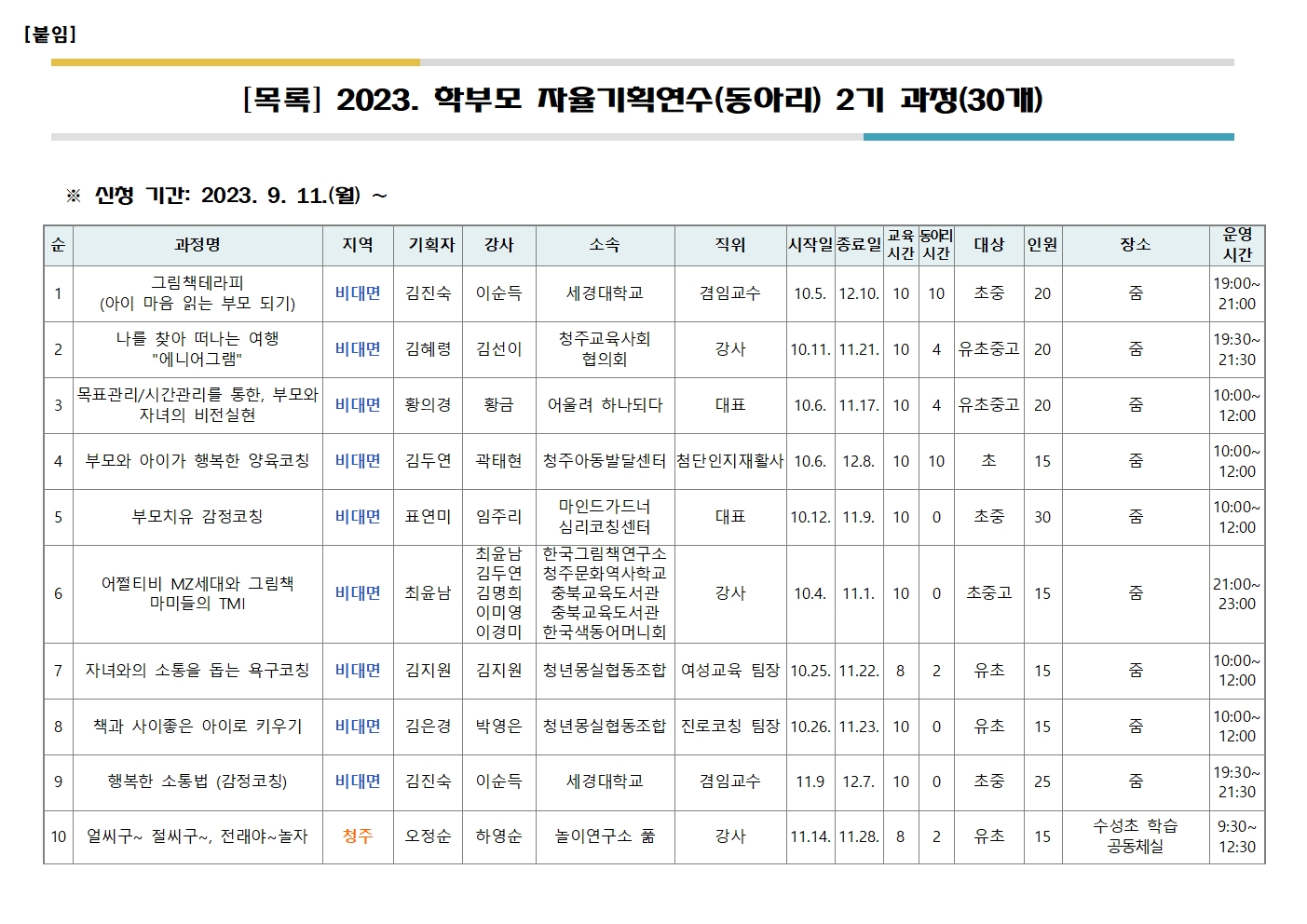Select the course '목표관리/시간관리를 통한, 부모와 자녀의 비전실현'
1307x924 pixels.
click(x=197, y=405)
